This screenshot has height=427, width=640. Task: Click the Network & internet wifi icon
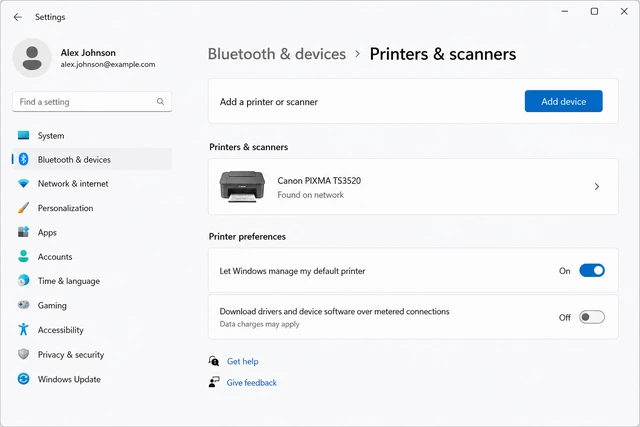24,183
